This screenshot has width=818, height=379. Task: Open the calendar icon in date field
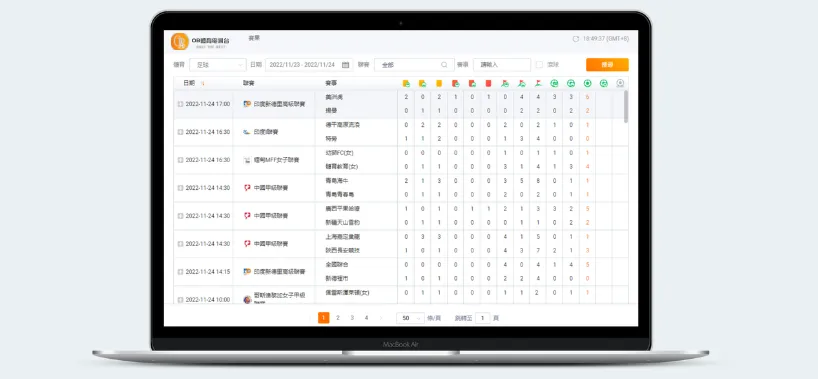click(345, 65)
